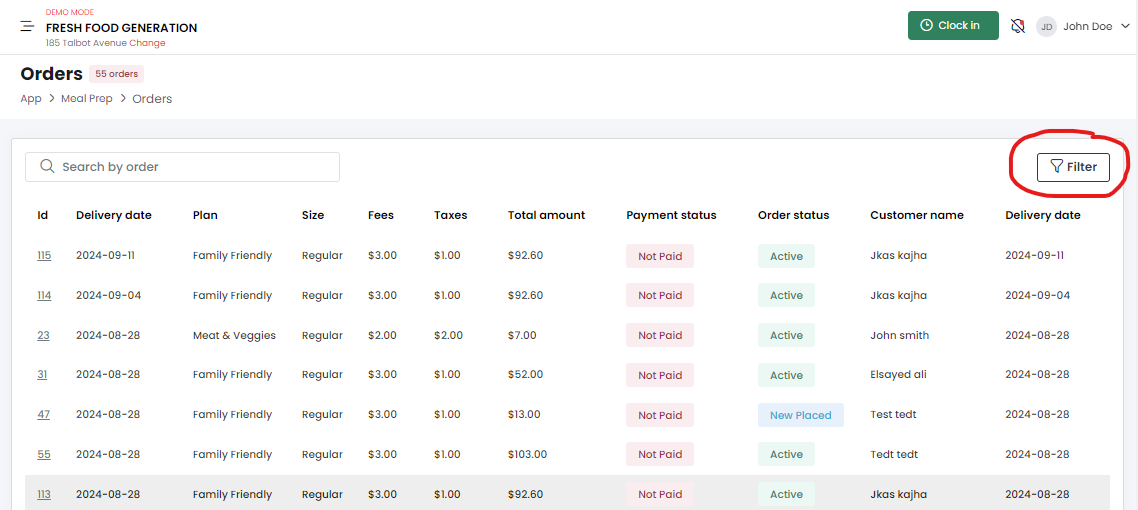The height and width of the screenshot is (510, 1138).
Task: Open order Id 115
Action: coord(44,255)
